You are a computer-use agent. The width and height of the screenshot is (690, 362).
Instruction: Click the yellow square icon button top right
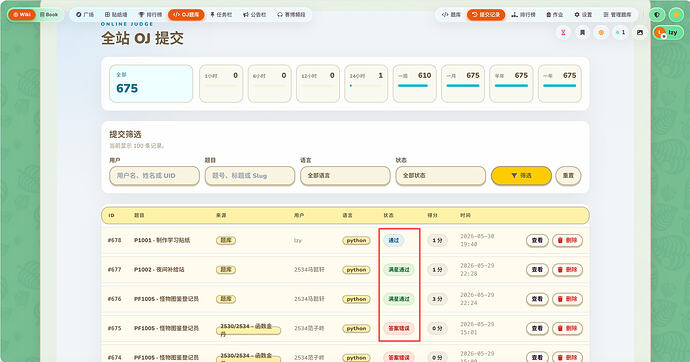[x=676, y=15]
